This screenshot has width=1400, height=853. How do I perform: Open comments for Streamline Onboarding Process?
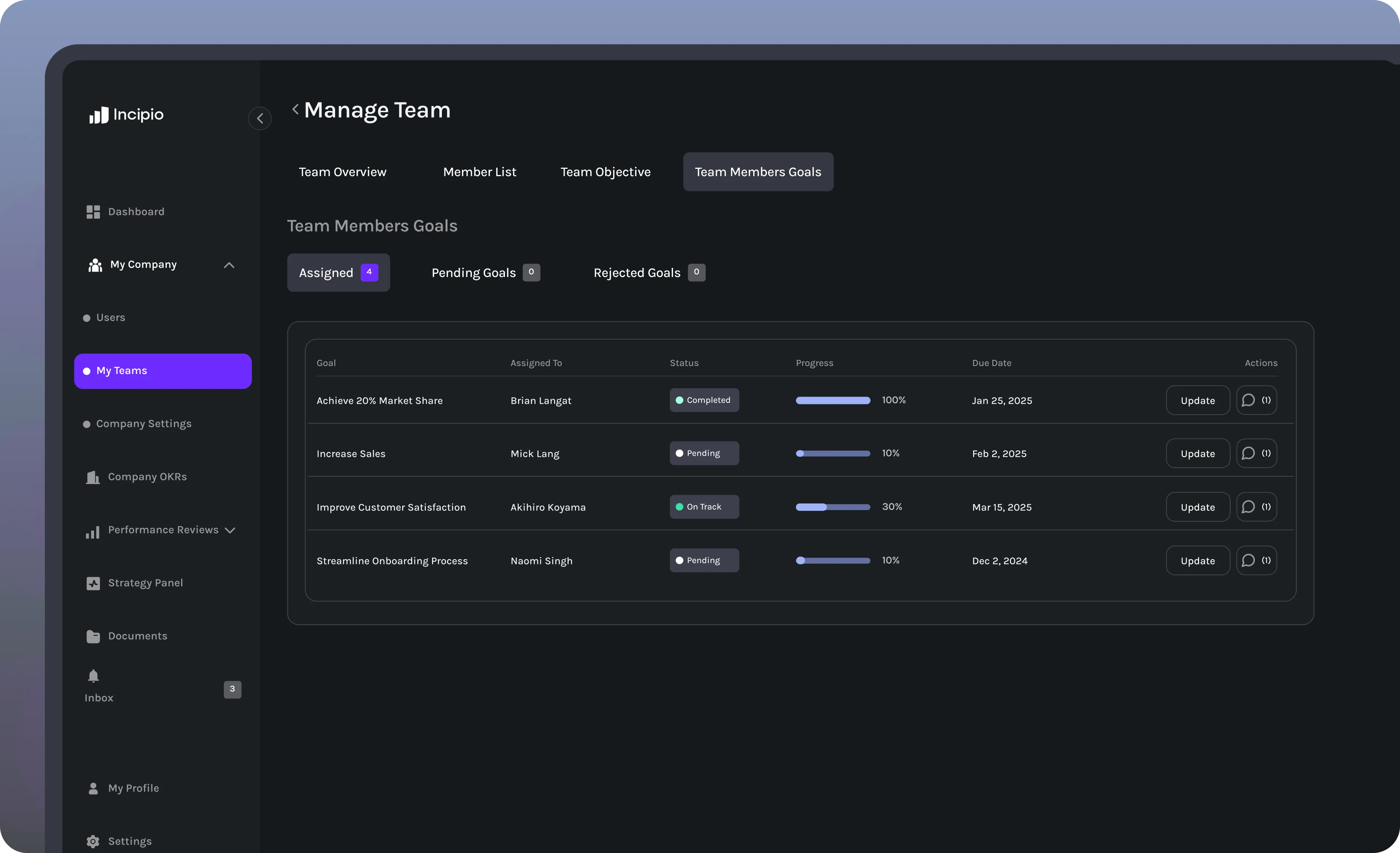coord(1256,561)
